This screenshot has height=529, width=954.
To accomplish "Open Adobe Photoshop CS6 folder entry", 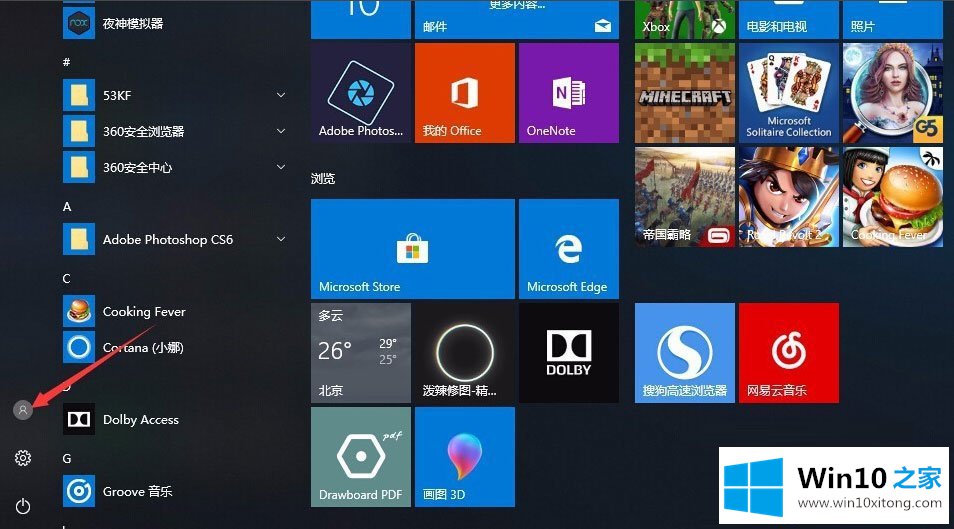I will [x=175, y=239].
